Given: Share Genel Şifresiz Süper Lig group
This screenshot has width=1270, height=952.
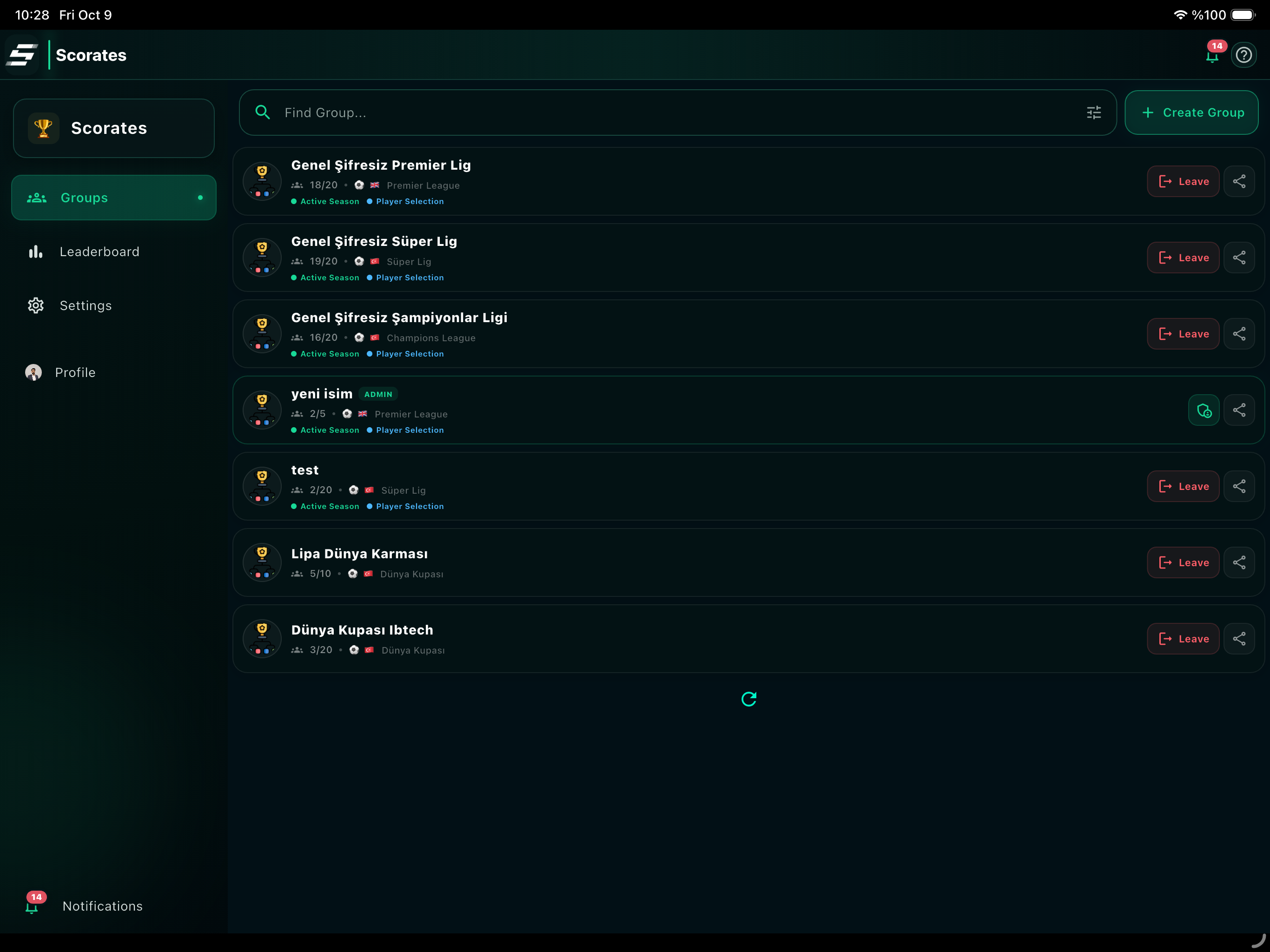Looking at the screenshot, I should 1239,258.
